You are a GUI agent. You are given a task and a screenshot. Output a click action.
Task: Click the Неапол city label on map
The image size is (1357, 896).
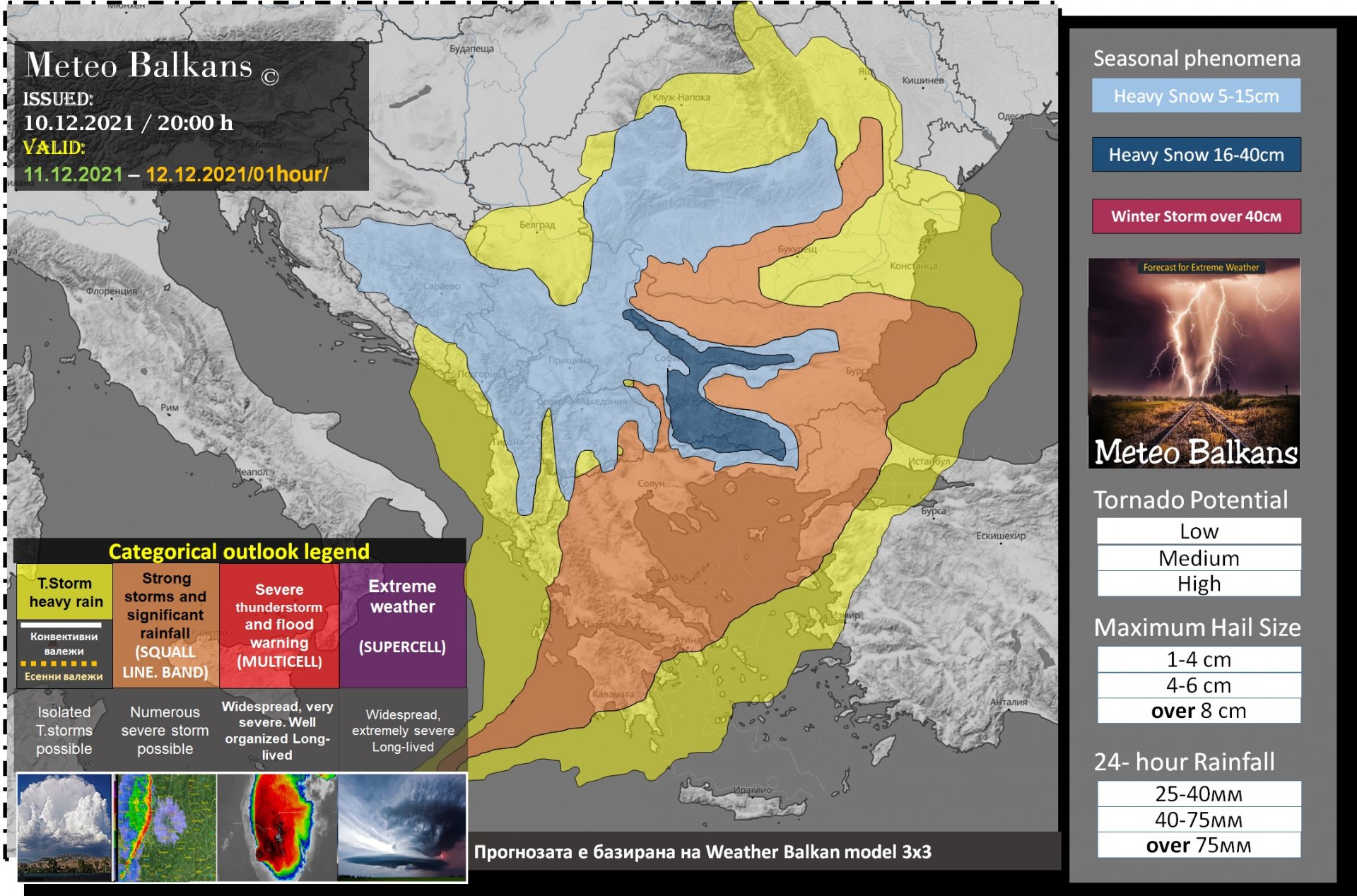[x=252, y=471]
